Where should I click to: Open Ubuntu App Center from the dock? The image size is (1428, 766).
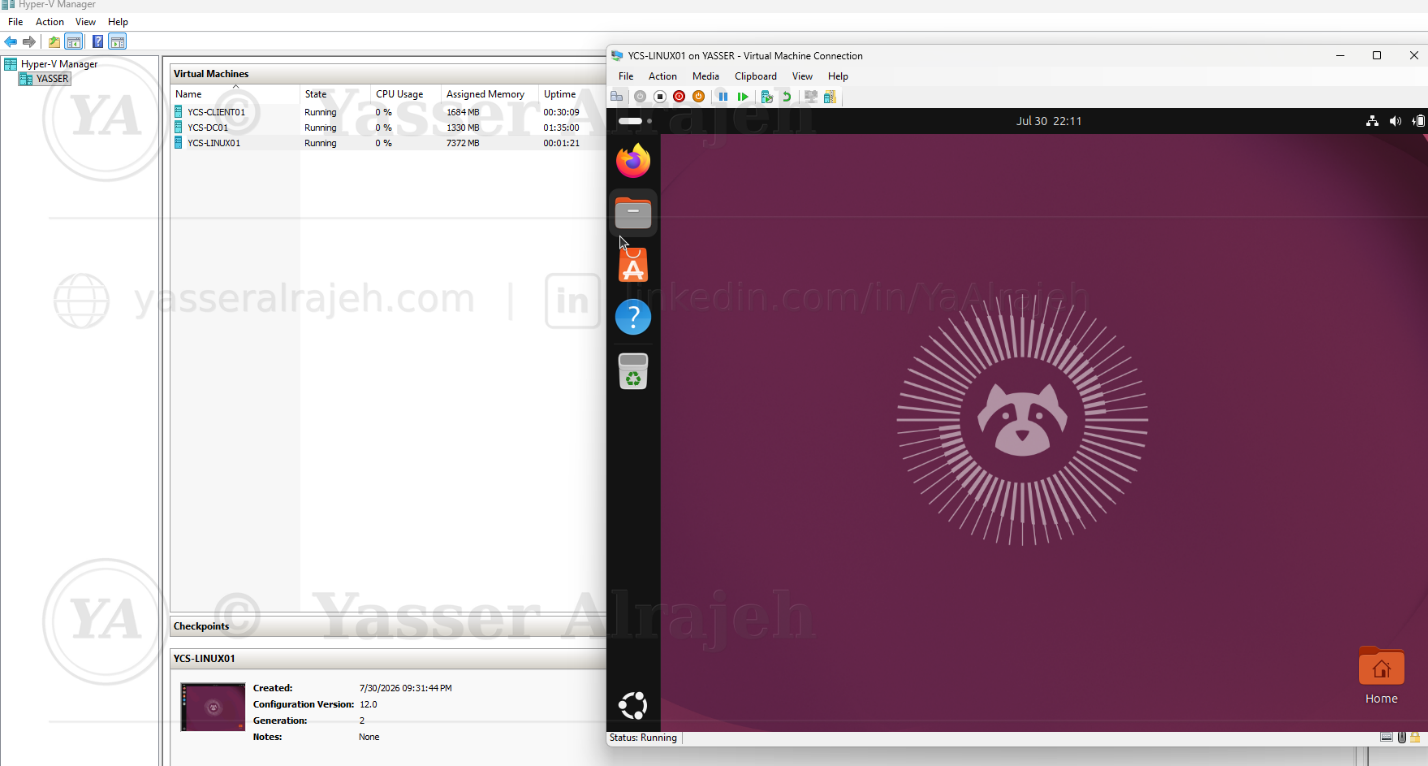pyautogui.click(x=633, y=265)
